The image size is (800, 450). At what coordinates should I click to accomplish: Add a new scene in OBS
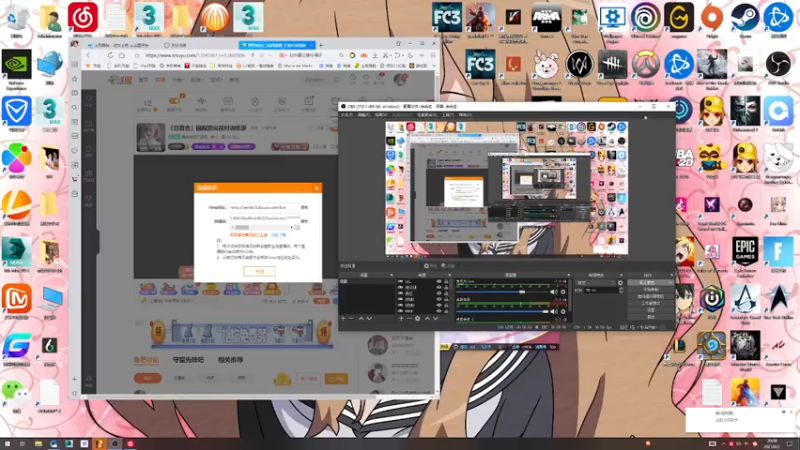tap(343, 318)
